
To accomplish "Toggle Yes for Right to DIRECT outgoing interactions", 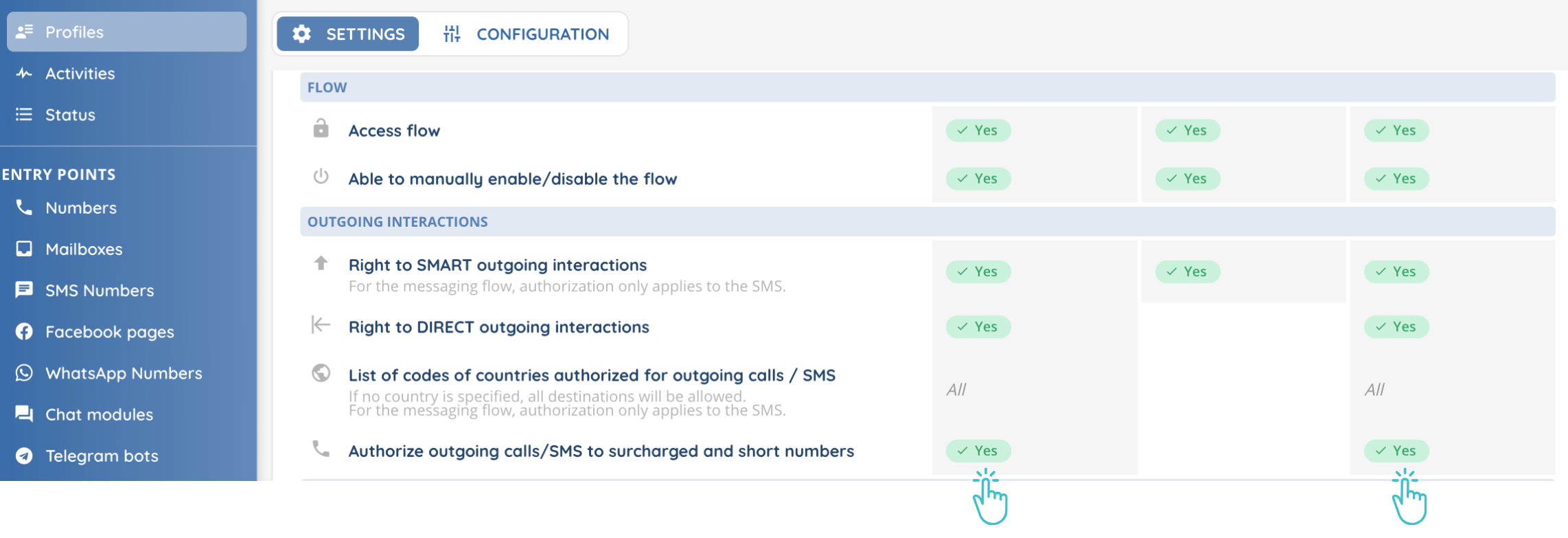I will pos(978,327).
